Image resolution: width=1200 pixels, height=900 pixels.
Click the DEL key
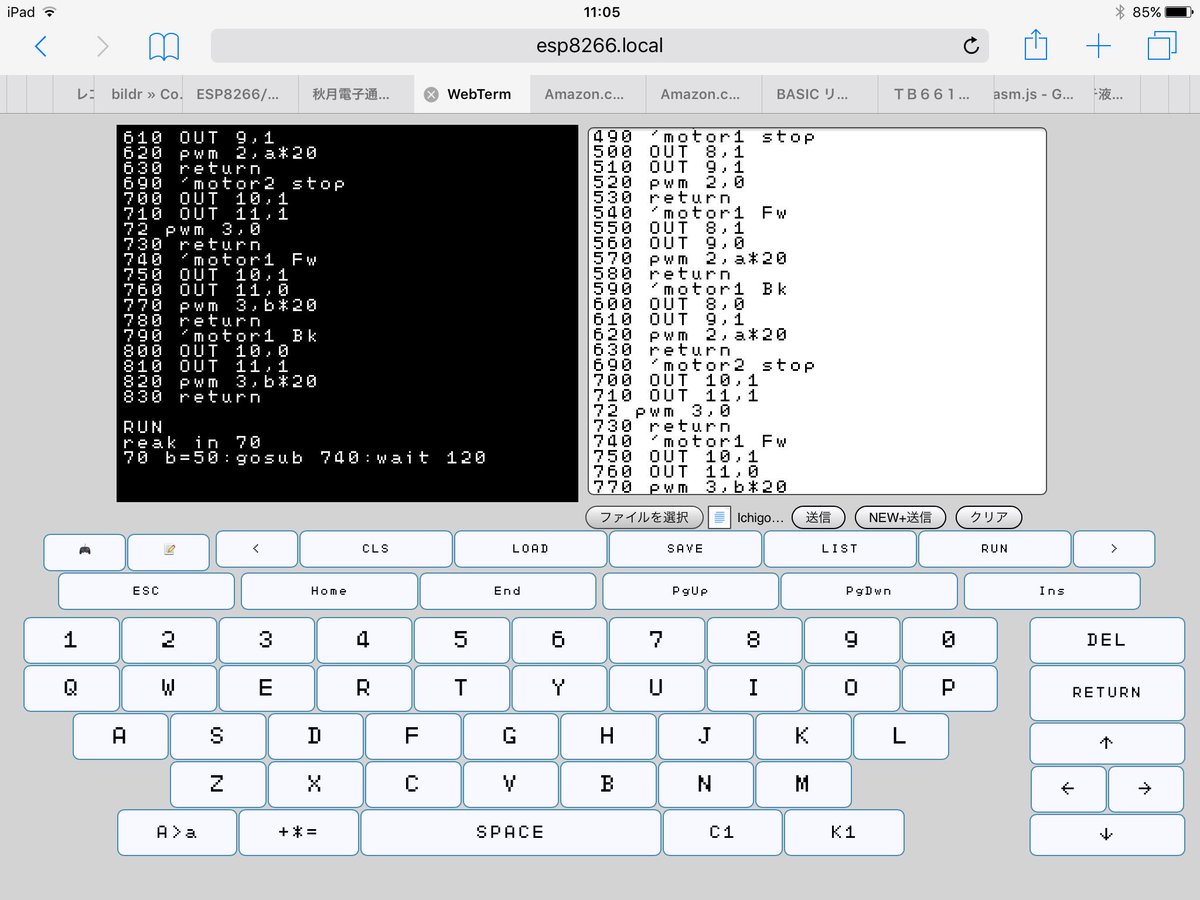point(1106,640)
